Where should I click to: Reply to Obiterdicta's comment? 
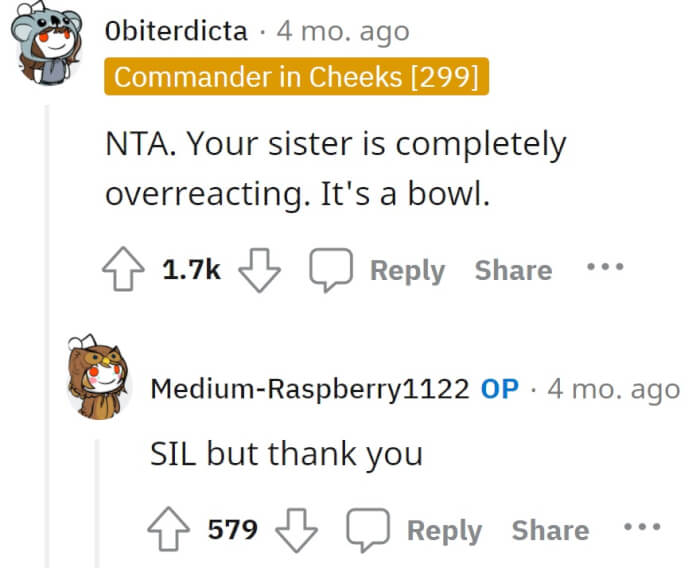click(407, 271)
